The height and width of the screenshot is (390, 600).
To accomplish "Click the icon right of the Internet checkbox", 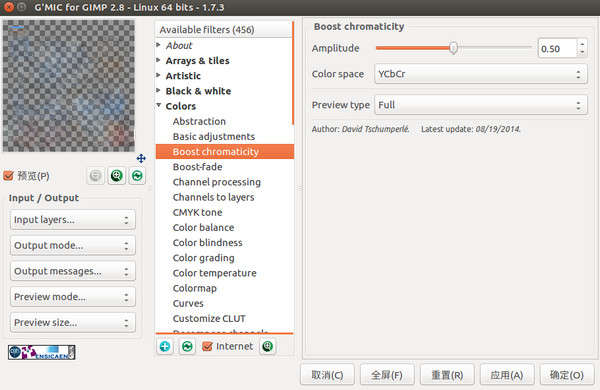I will 267,346.
